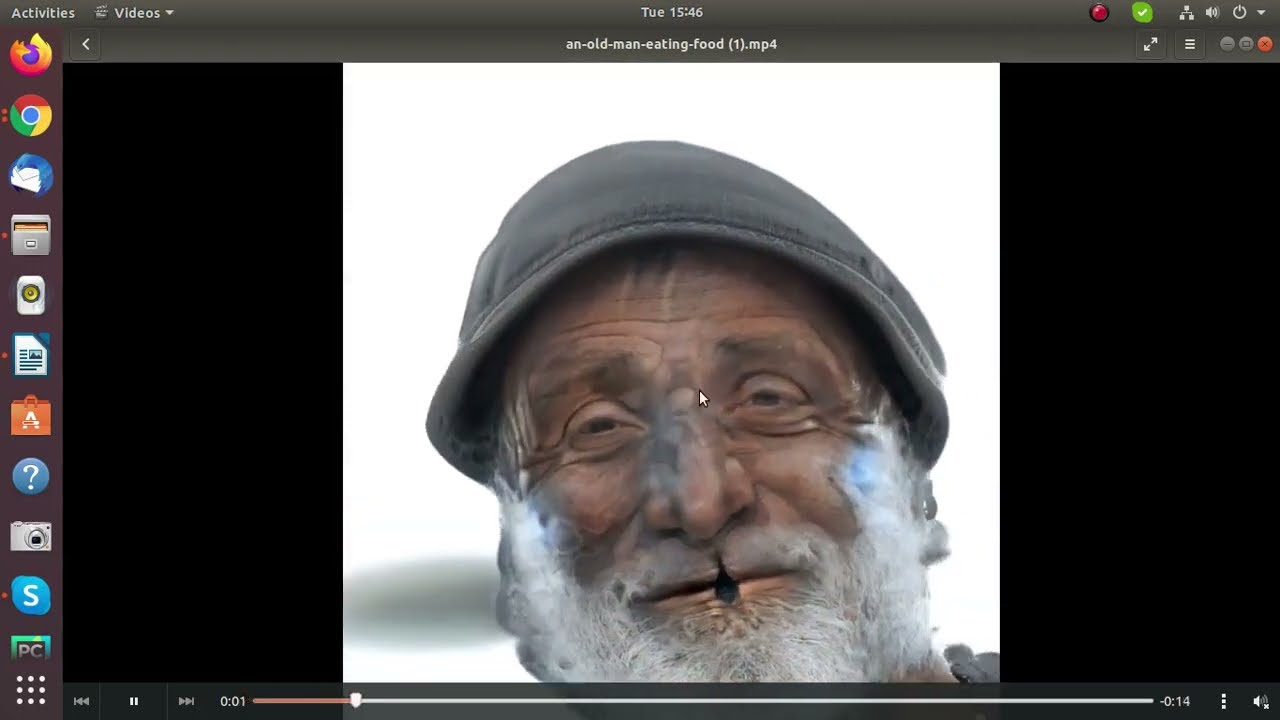This screenshot has height=720, width=1280.
Task: Launch Firefox from the dock
Action: point(31,55)
